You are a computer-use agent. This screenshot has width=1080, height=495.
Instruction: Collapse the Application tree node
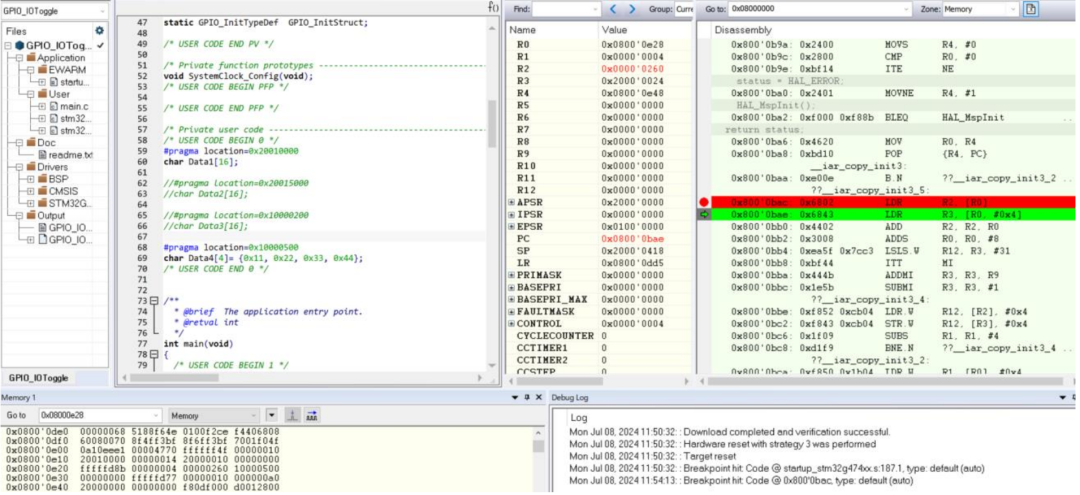19,58
